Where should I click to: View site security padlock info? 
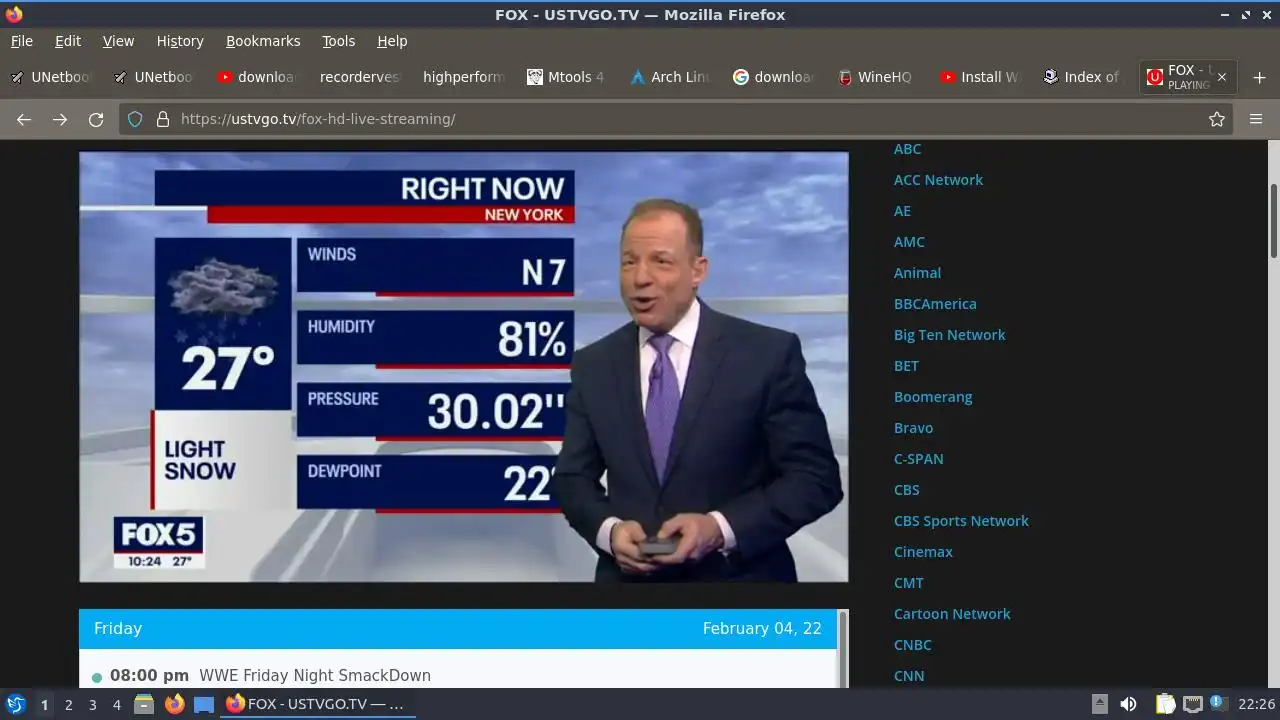click(162, 119)
